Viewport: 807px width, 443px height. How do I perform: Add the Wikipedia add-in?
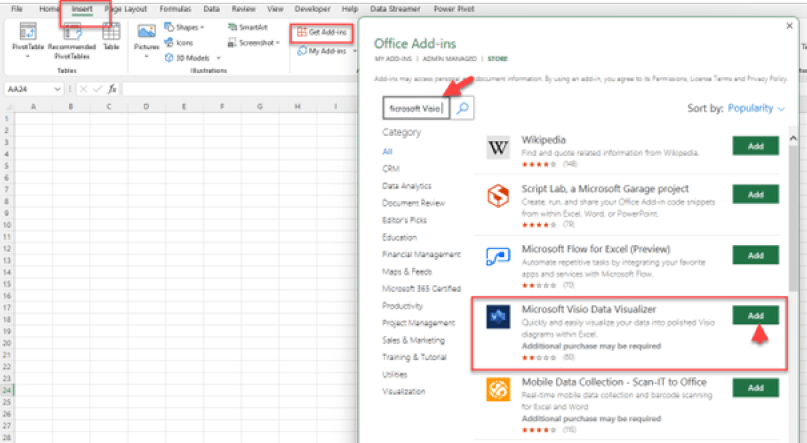[756, 146]
